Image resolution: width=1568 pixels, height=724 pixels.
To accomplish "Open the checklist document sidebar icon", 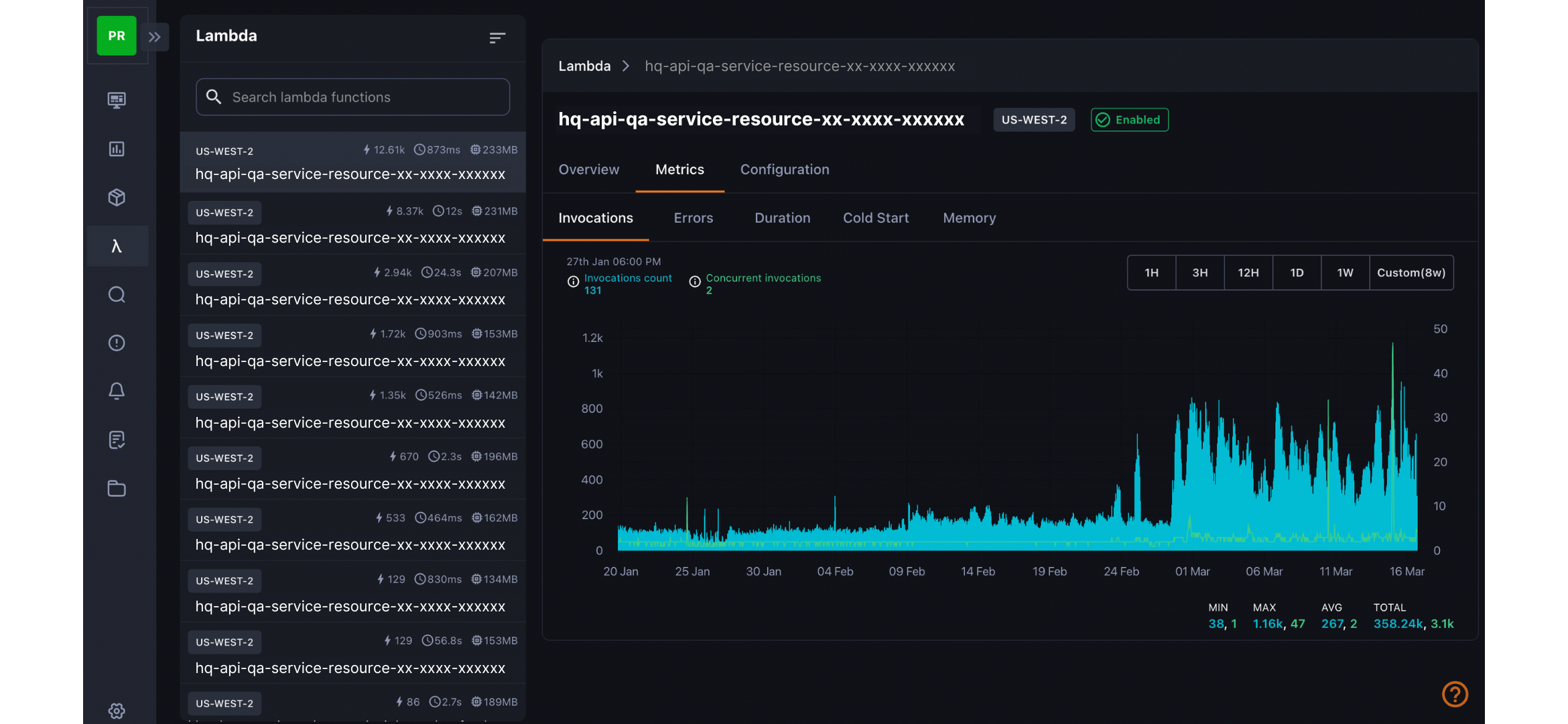I will tap(117, 440).
